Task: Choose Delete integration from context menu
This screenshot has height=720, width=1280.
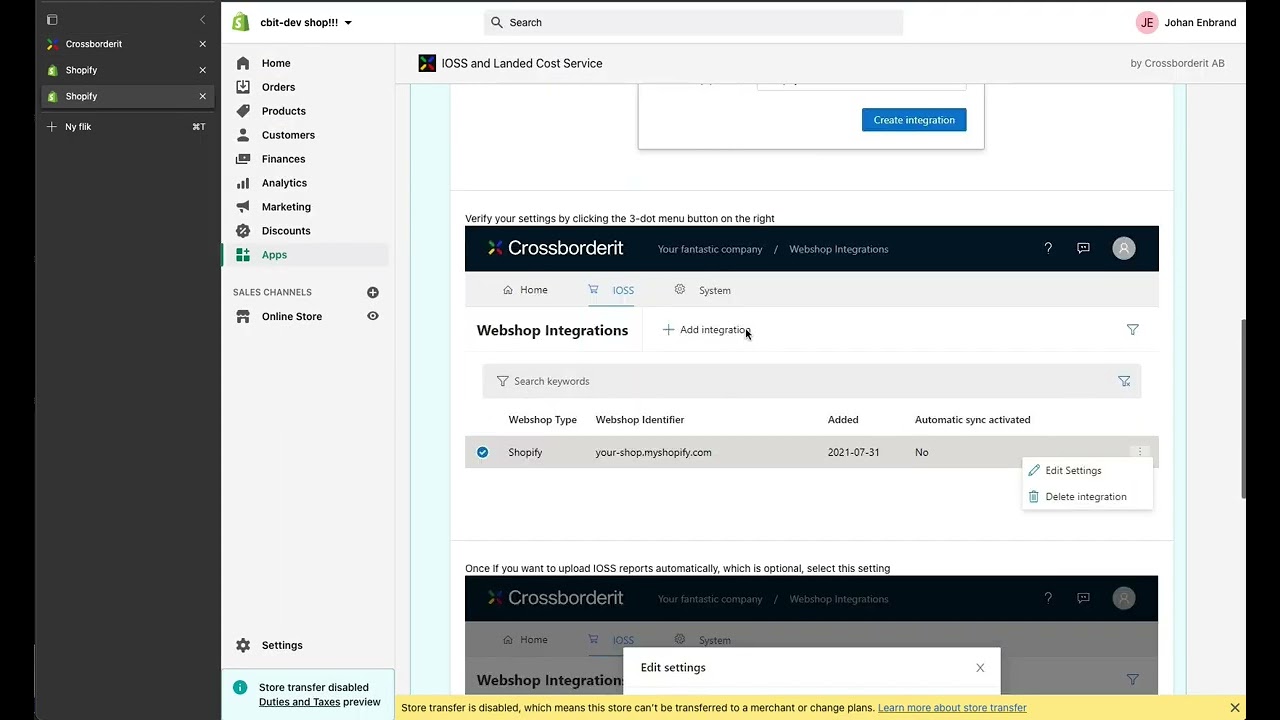Action: tap(1087, 497)
